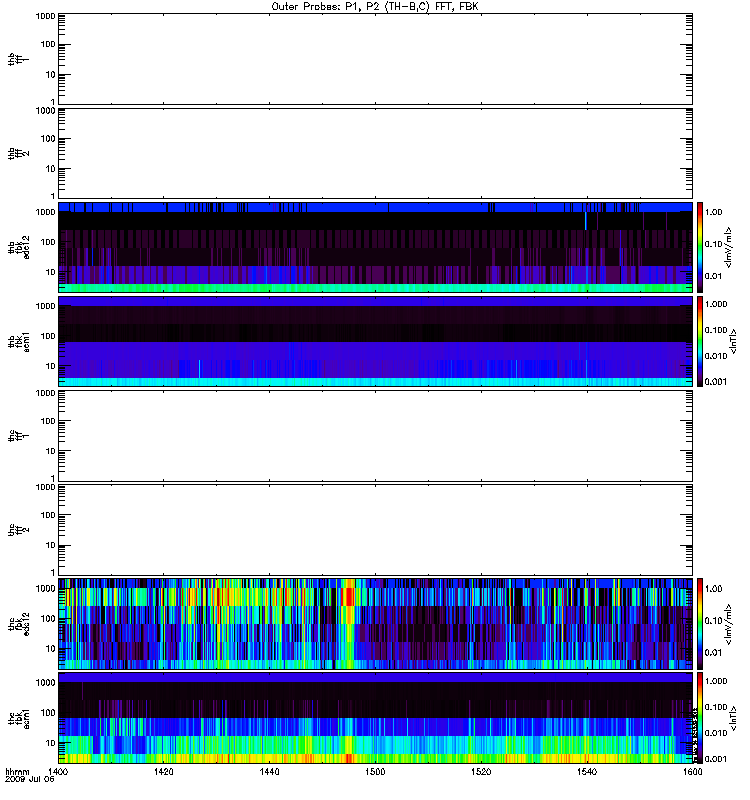The width and height of the screenshot is (750, 800).
Task: Pick the thc fbk edc12 color bar
Action: [x=700, y=624]
